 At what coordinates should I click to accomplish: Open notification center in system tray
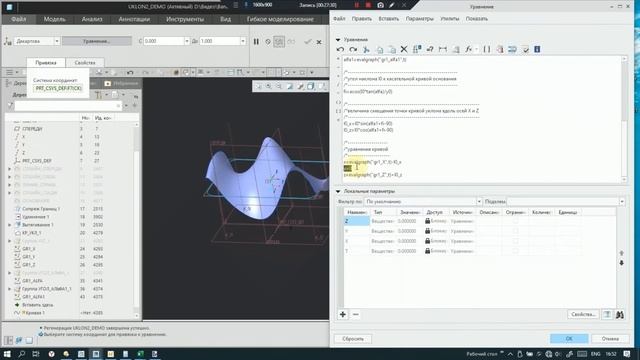pyautogui.click(x=627, y=354)
